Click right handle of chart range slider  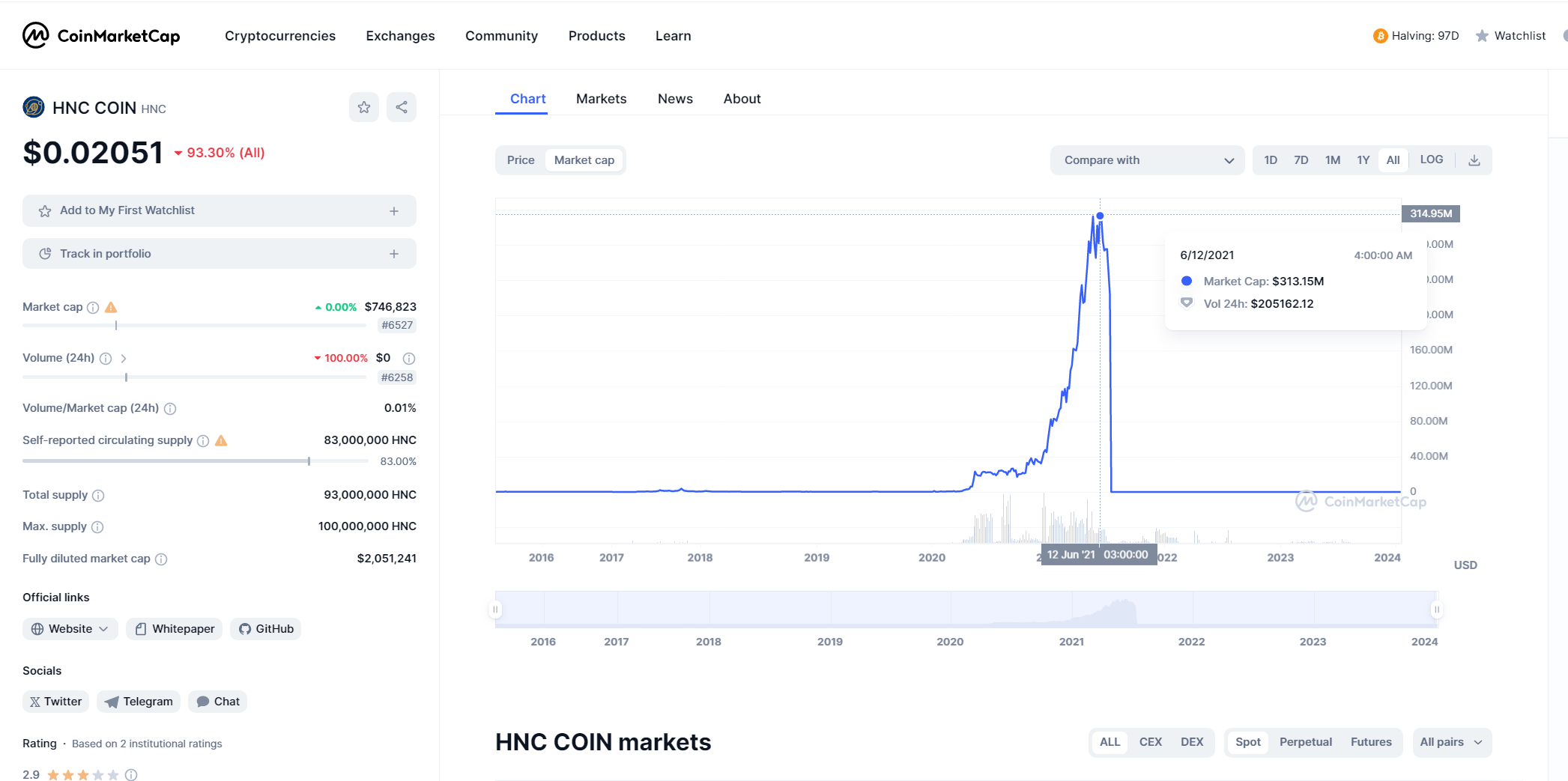(x=1436, y=610)
